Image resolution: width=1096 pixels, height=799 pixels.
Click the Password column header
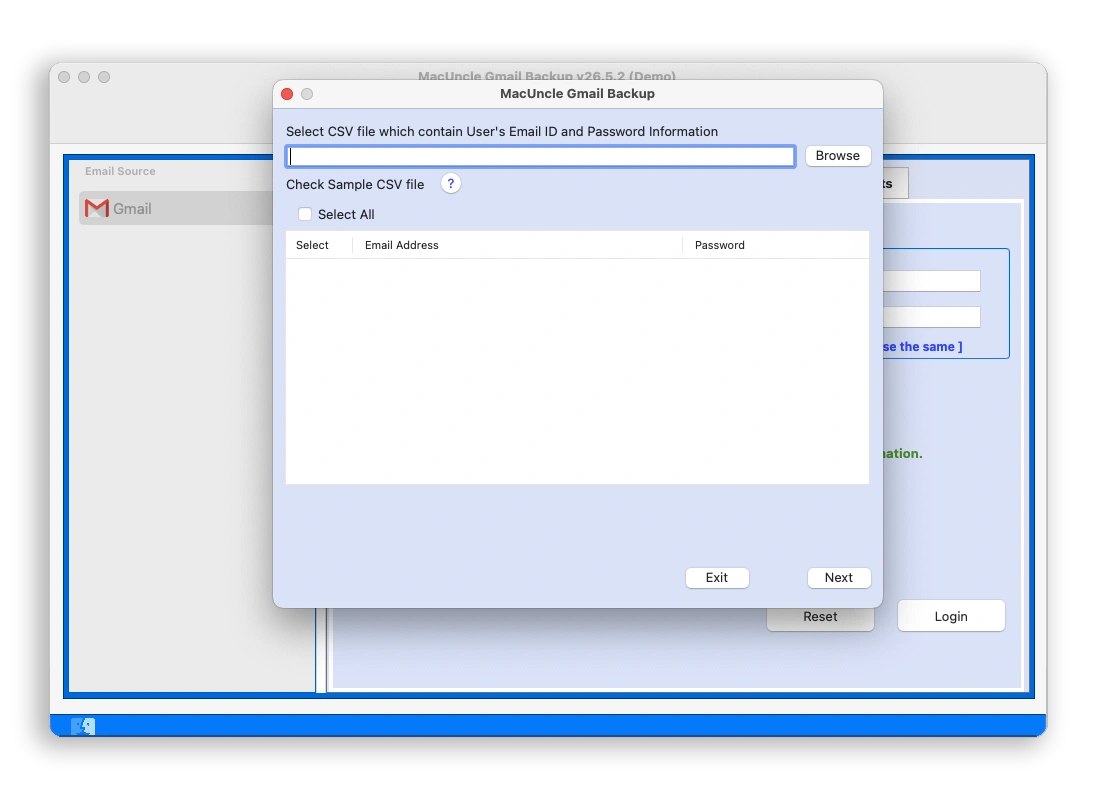pyautogui.click(x=776, y=245)
